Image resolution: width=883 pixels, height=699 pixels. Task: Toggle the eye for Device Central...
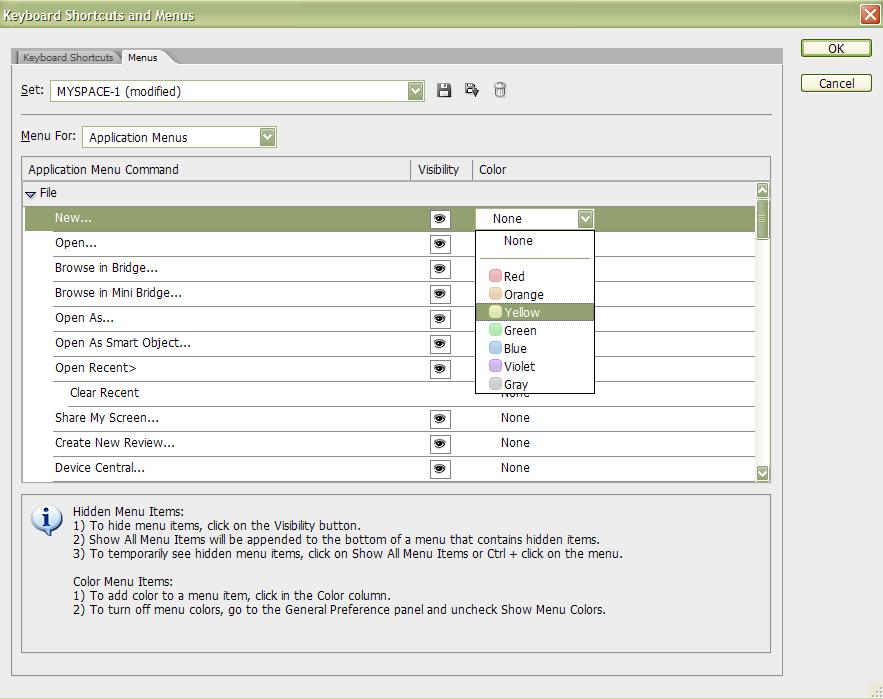(439, 468)
